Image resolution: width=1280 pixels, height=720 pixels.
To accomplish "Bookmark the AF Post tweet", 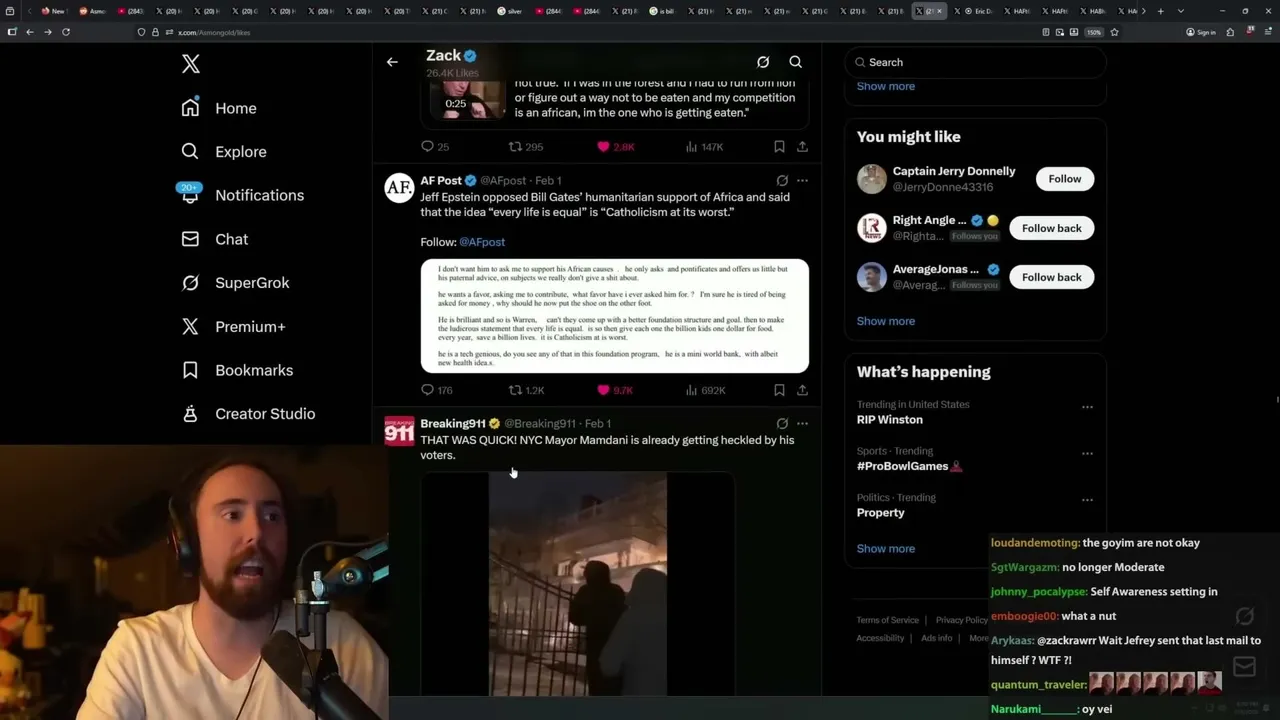I will tap(779, 390).
